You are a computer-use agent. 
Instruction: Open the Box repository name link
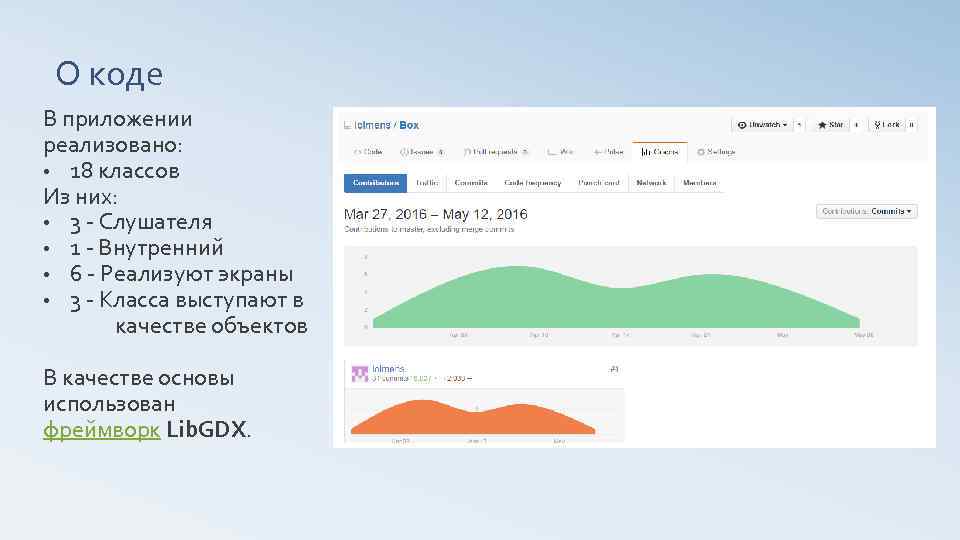click(x=409, y=125)
